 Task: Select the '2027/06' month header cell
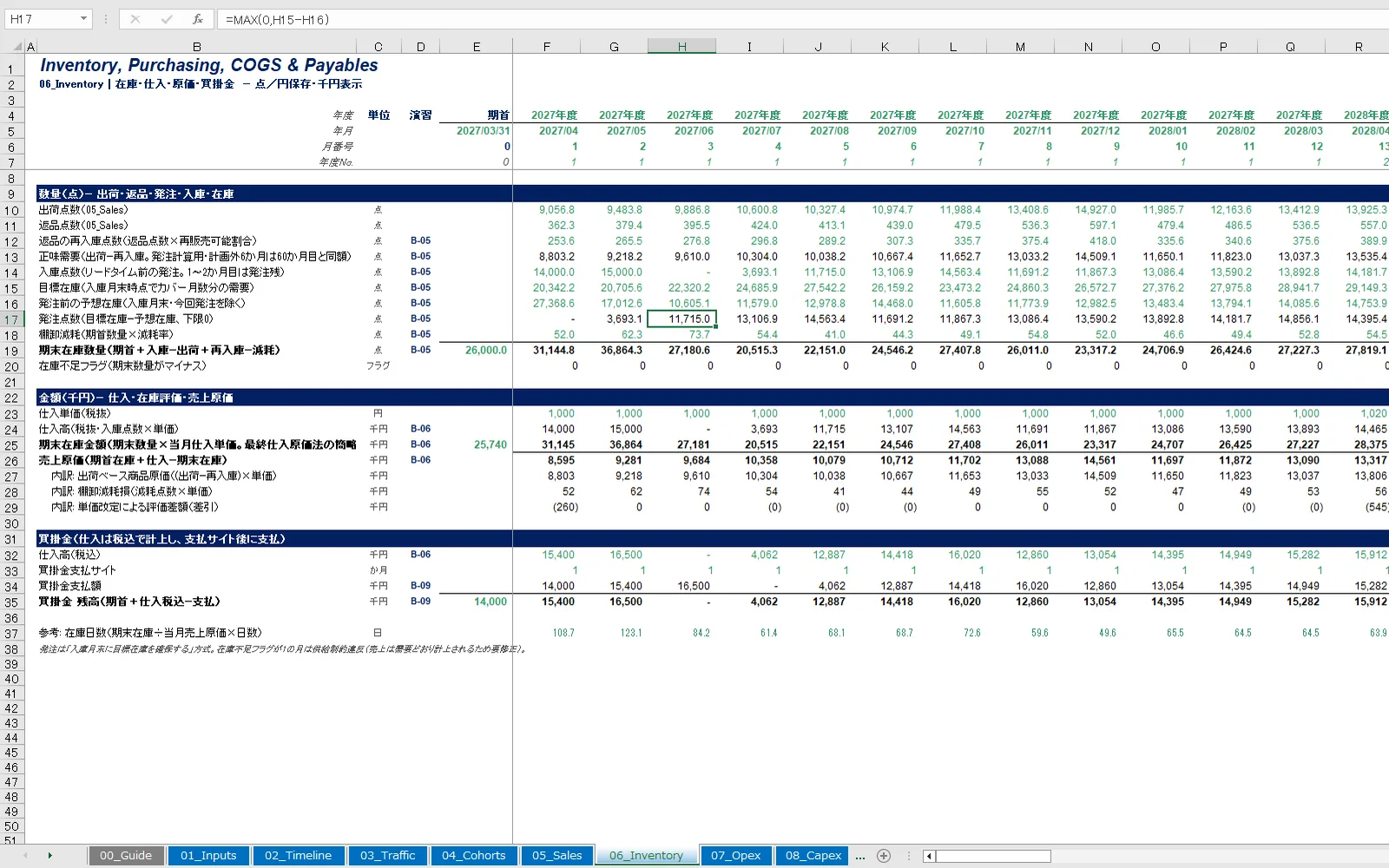(x=682, y=130)
